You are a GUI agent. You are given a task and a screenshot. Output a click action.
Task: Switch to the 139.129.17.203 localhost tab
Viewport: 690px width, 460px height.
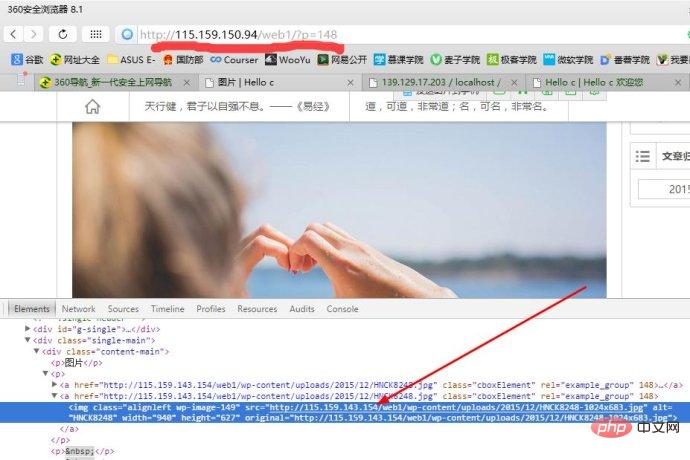pyautogui.click(x=440, y=82)
